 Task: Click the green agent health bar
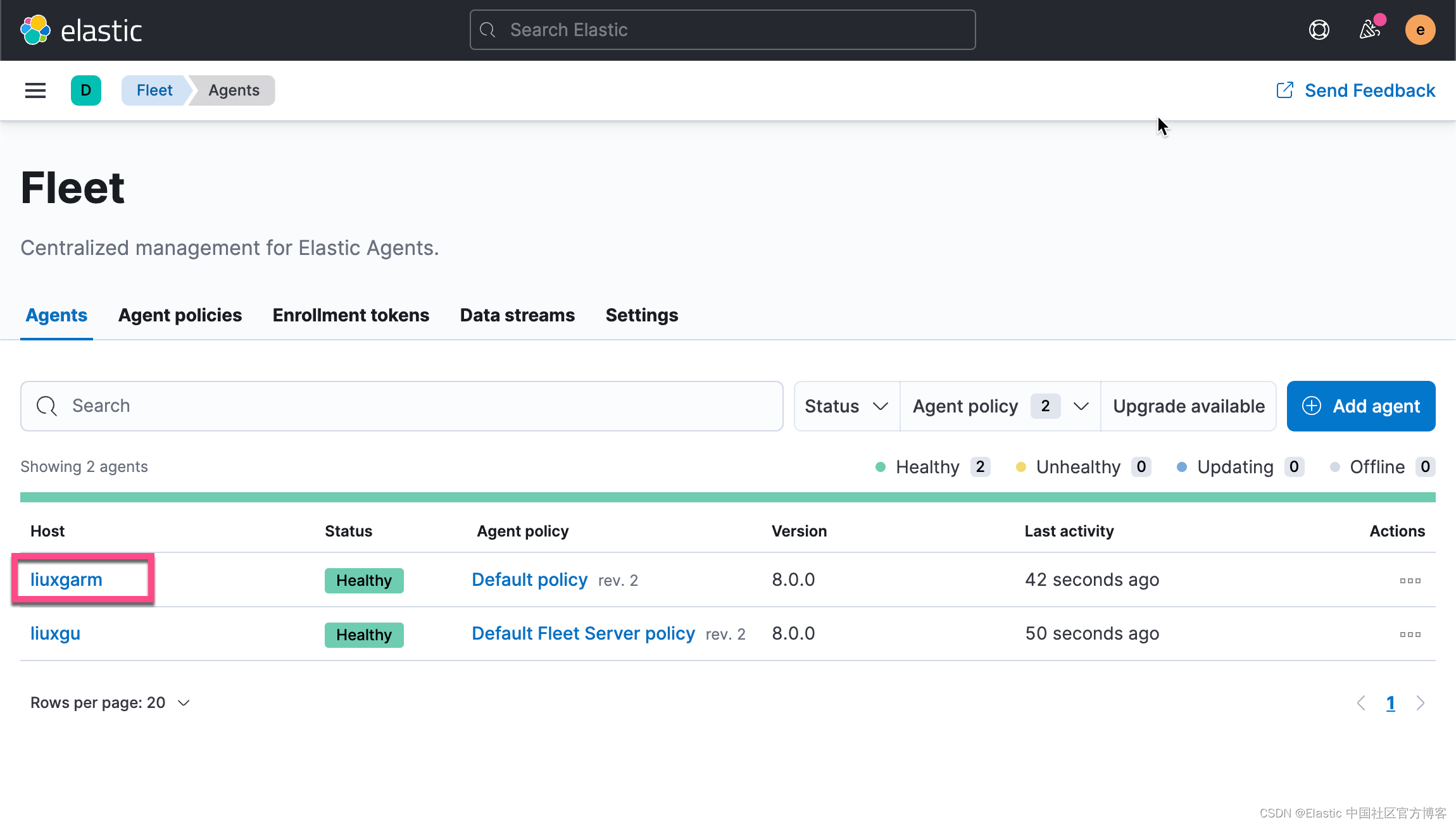728,497
